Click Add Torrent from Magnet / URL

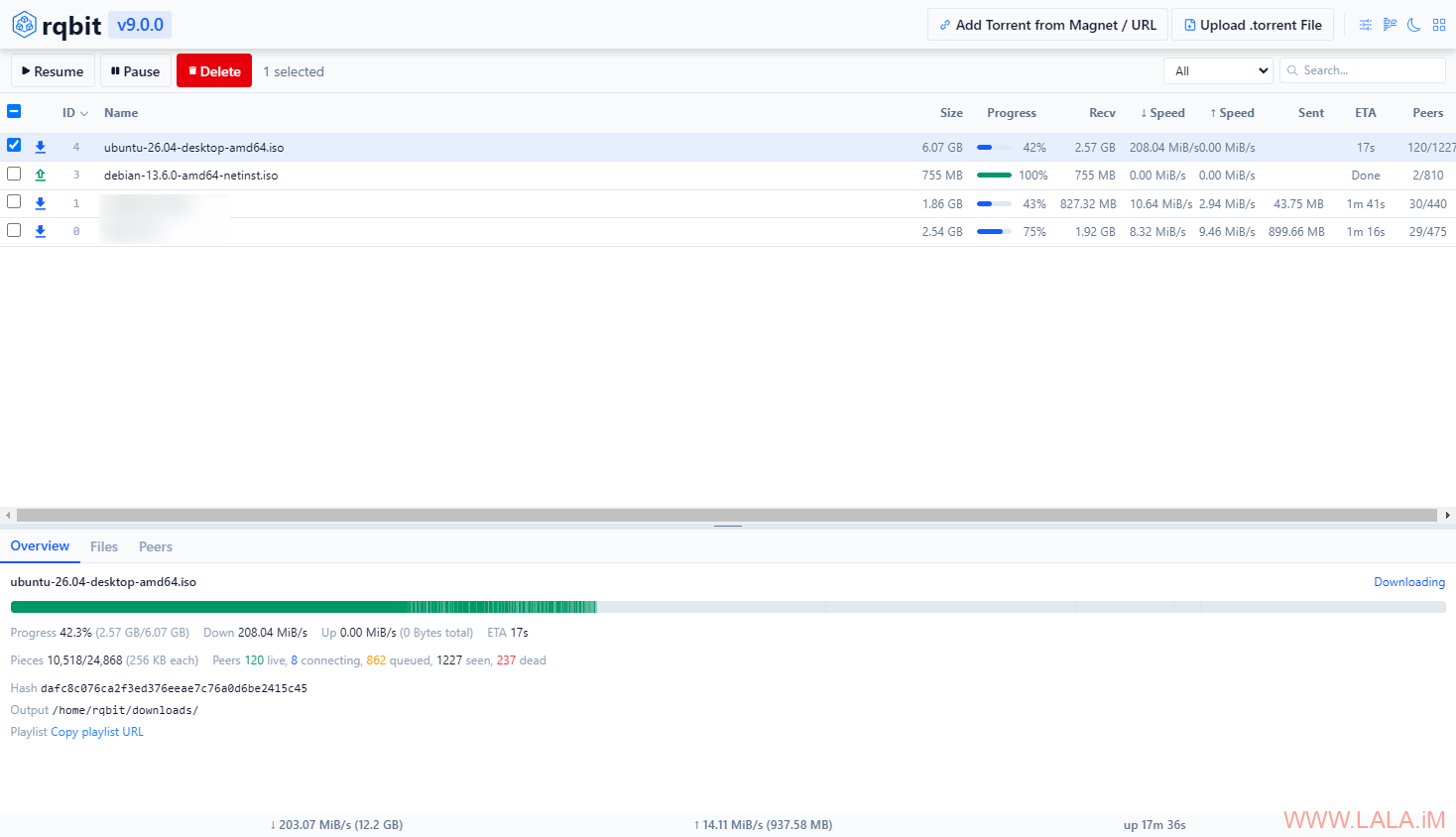[1048, 25]
